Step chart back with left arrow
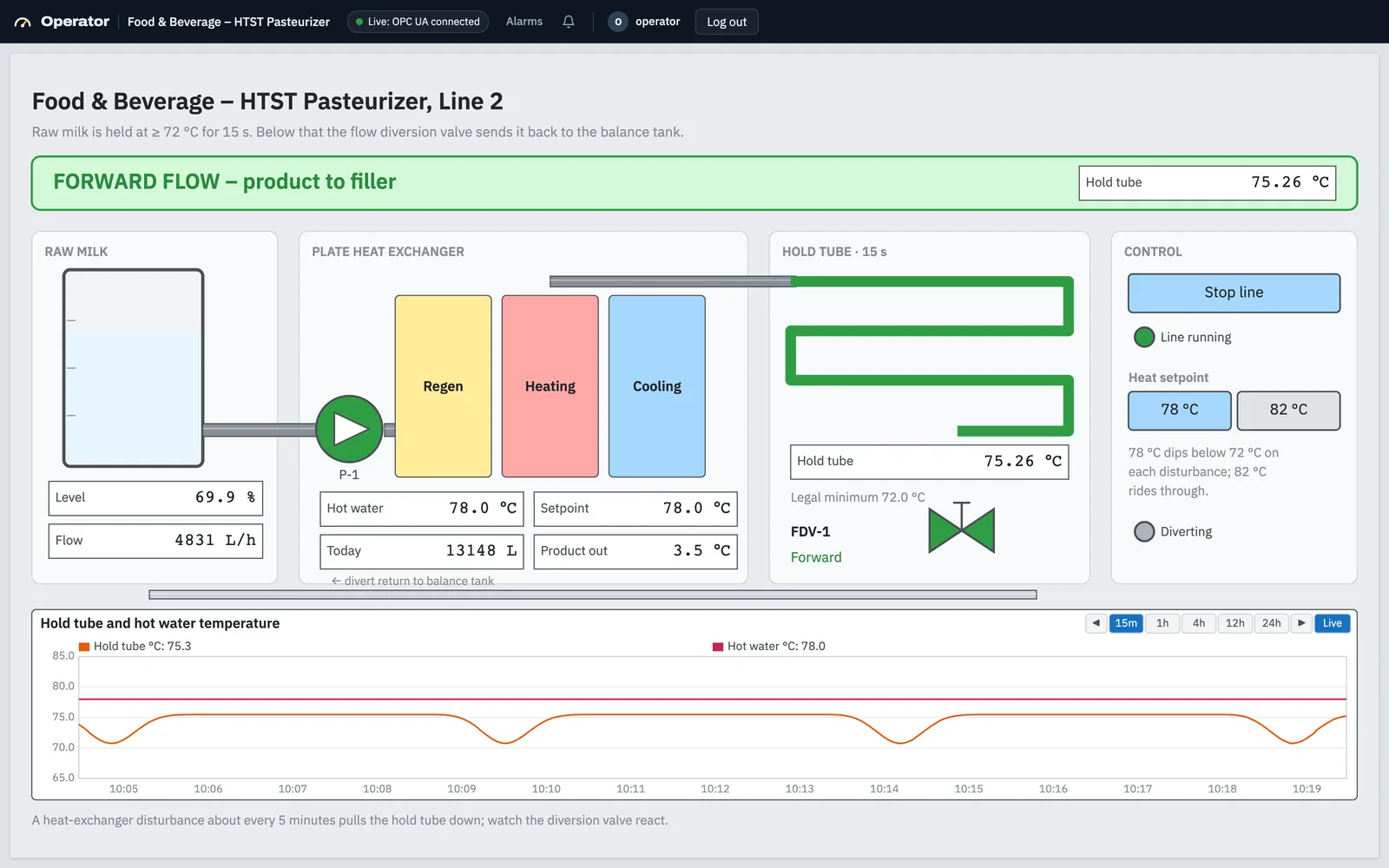This screenshot has height=868, width=1389. click(x=1096, y=623)
